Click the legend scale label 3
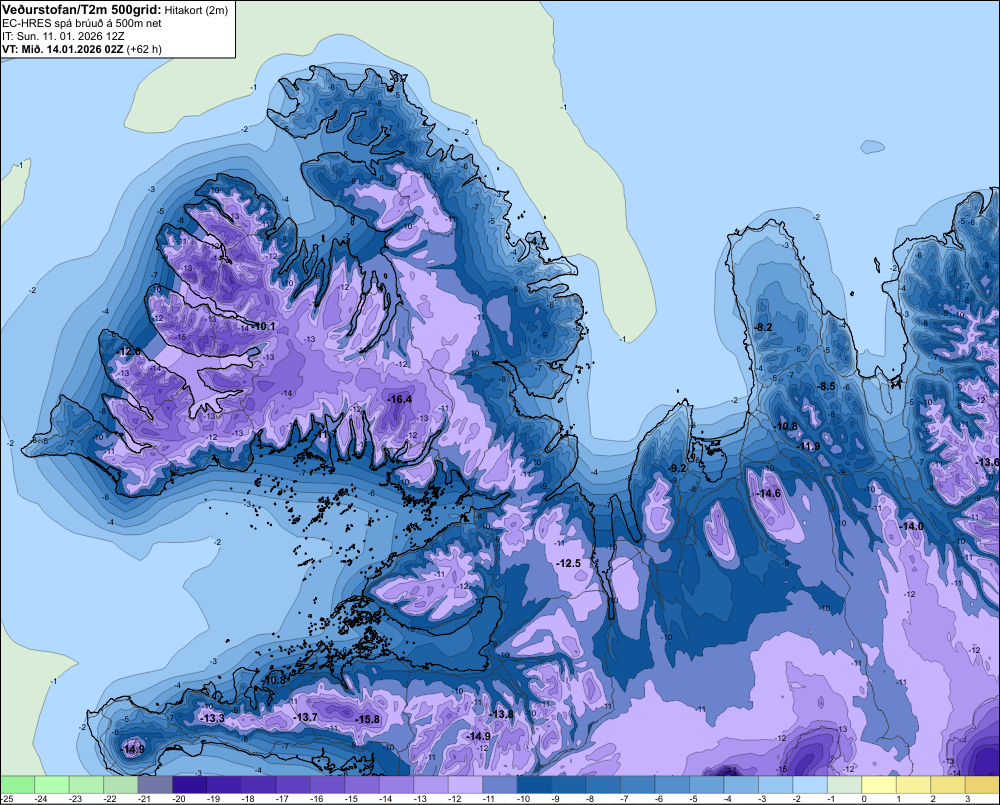Viewport: 1000px width, 805px height. pos(967,799)
